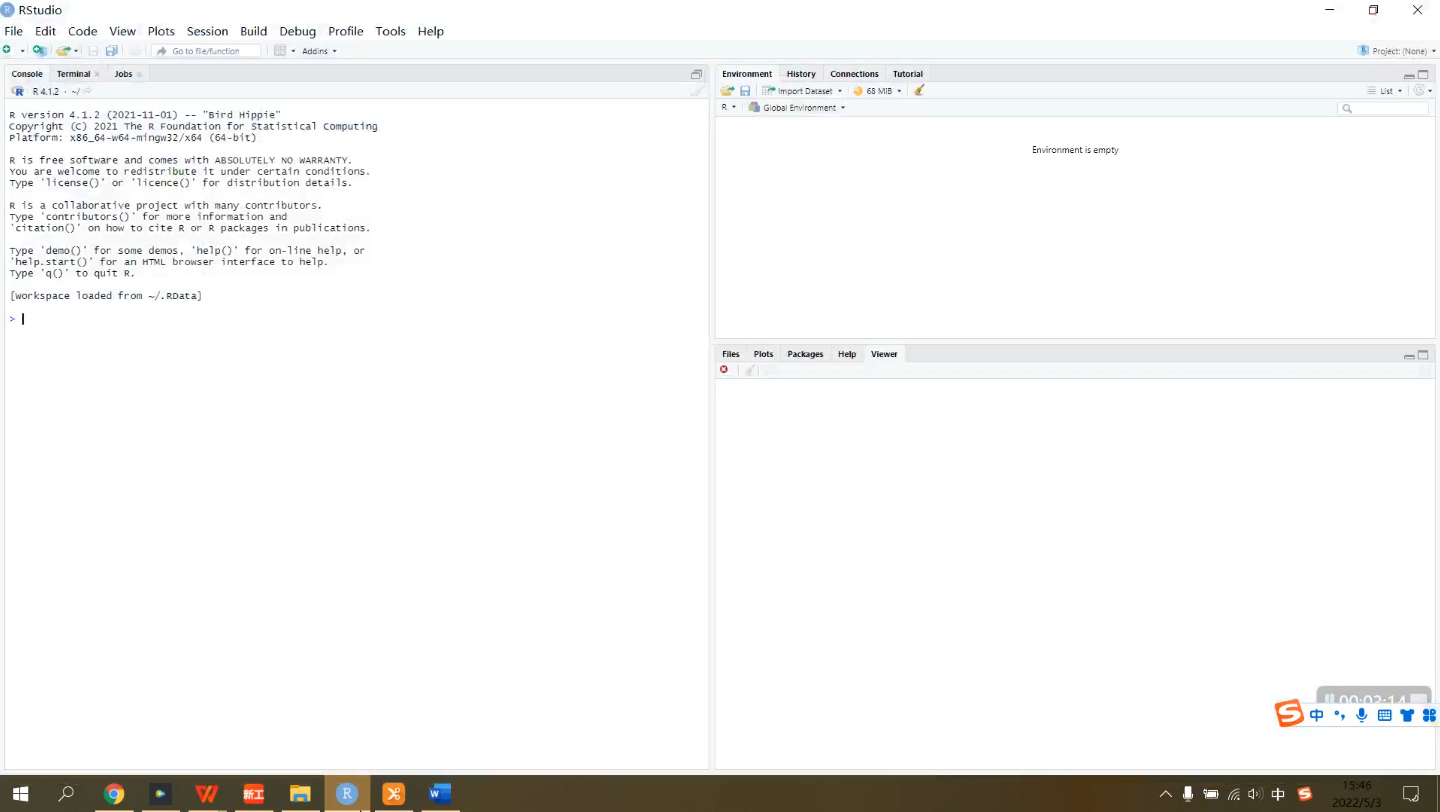Screen dimensions: 1440x812
Task: Click the Go to file/function field
Action: click(x=207, y=51)
